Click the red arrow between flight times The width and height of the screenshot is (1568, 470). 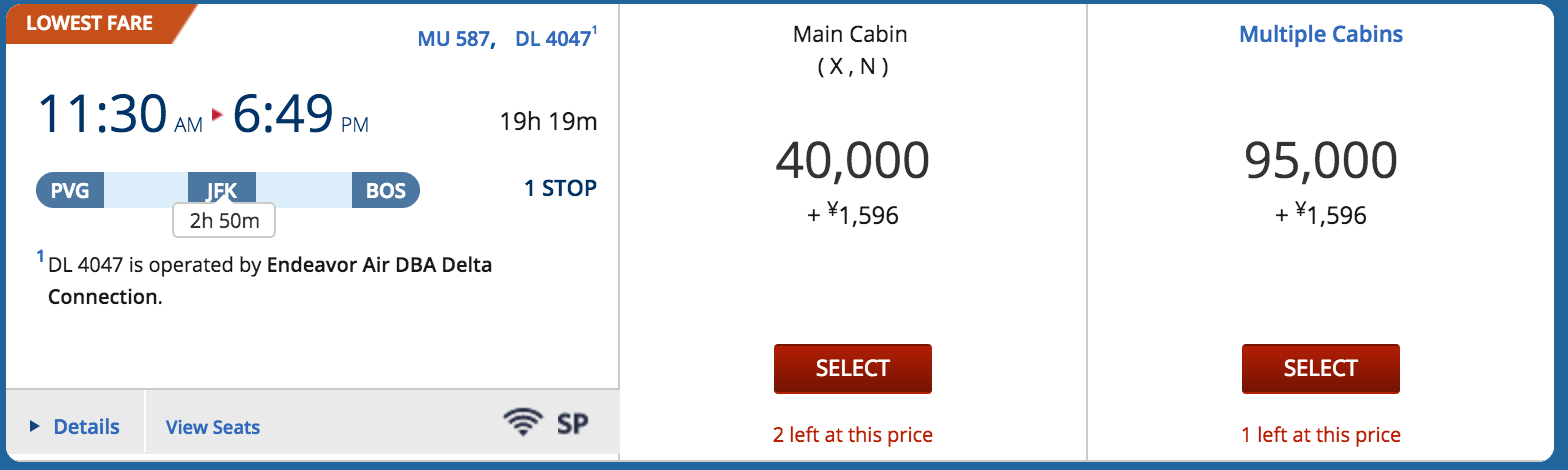pos(217,114)
